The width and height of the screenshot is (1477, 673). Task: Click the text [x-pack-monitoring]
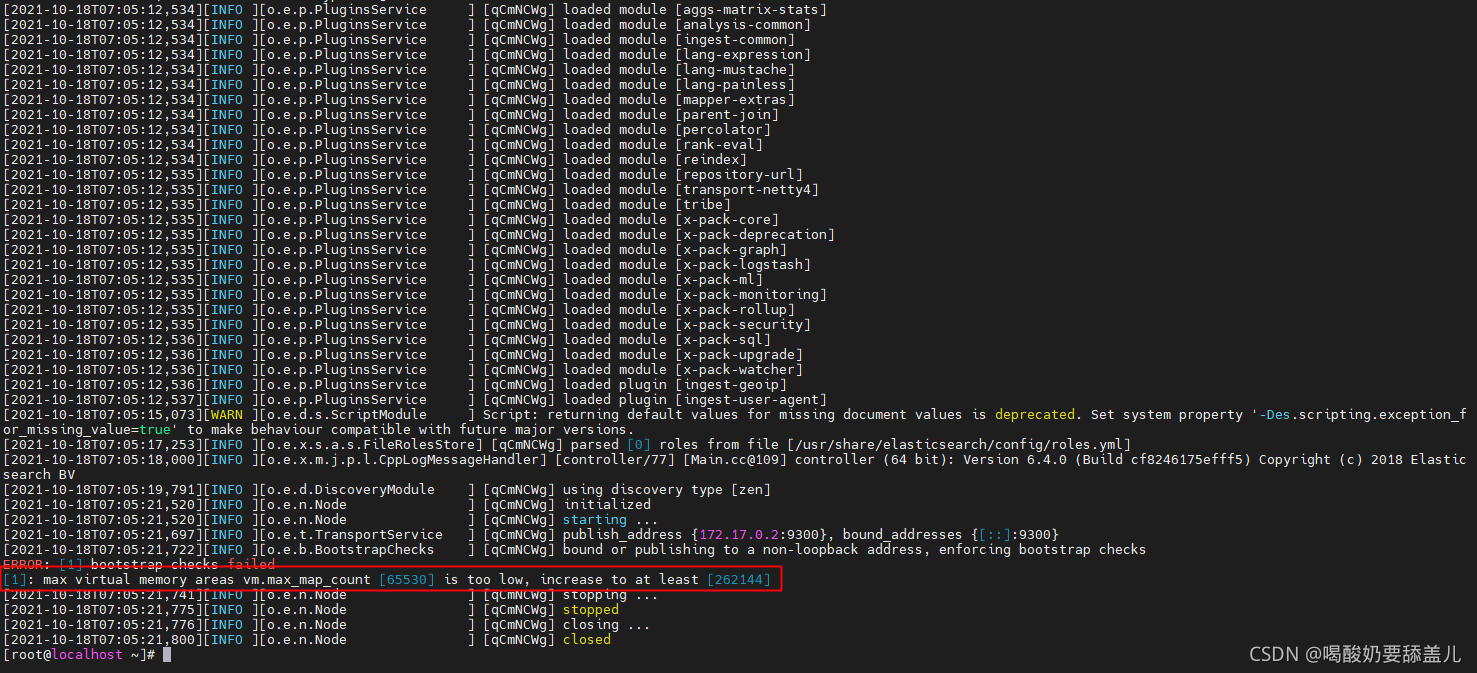click(x=751, y=295)
